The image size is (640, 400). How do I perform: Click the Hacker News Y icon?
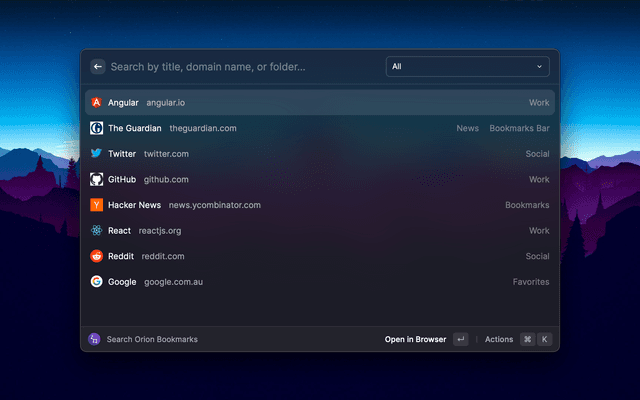(x=97, y=205)
